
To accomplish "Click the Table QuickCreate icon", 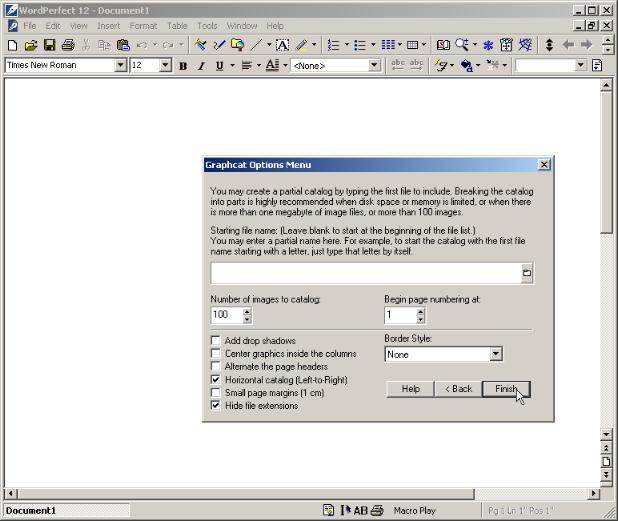I will pos(412,45).
